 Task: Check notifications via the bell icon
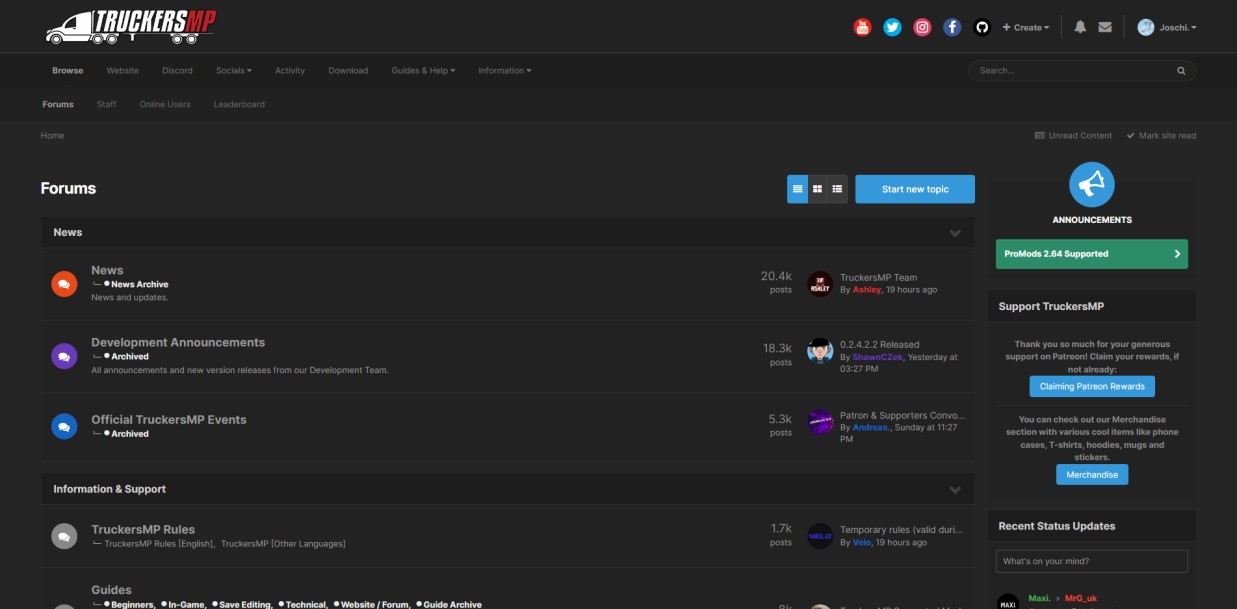1080,27
